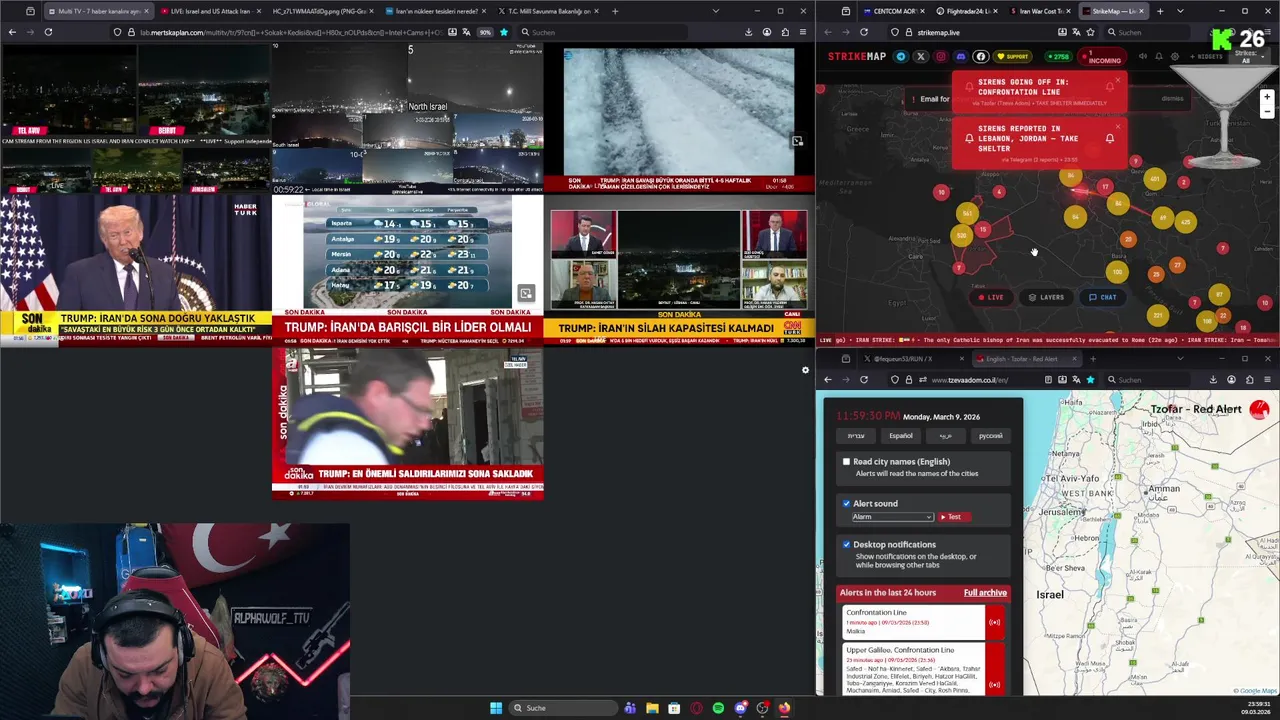The height and width of the screenshot is (720, 1280).
Task: Enable Read city names (English) checkbox
Action: 846,462
